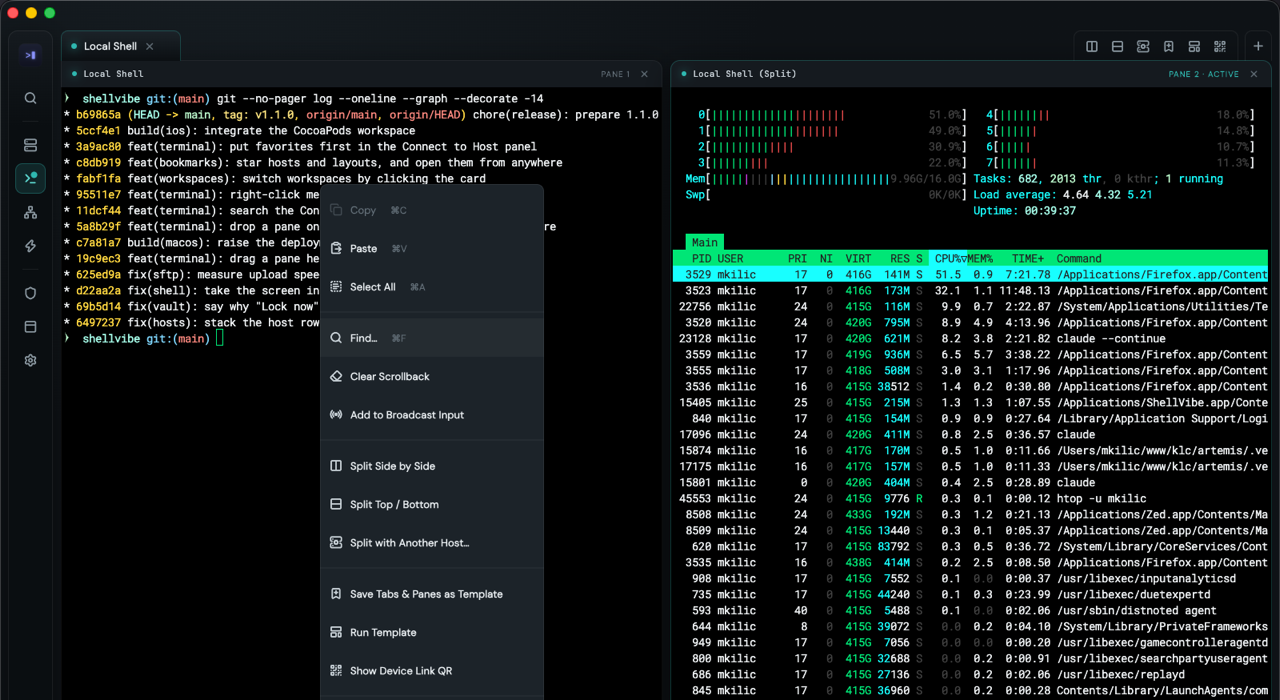Choose Find… in the context menu
Image resolution: width=1280 pixels, height=700 pixels.
point(432,338)
